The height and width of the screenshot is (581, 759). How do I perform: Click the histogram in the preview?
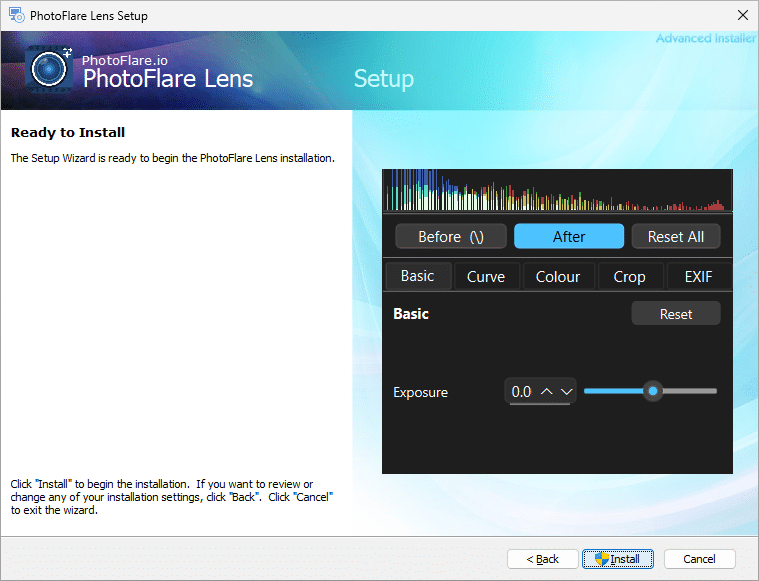[557, 190]
